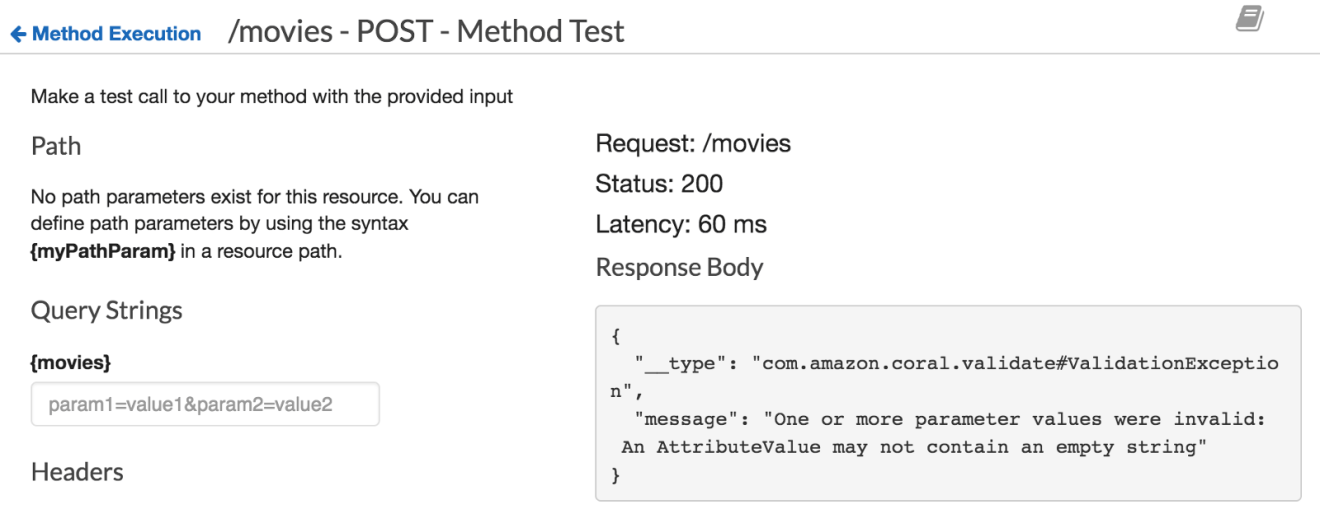Click the opening brace of the response JSON
Screen dimensions: 1320x514
[615, 336]
